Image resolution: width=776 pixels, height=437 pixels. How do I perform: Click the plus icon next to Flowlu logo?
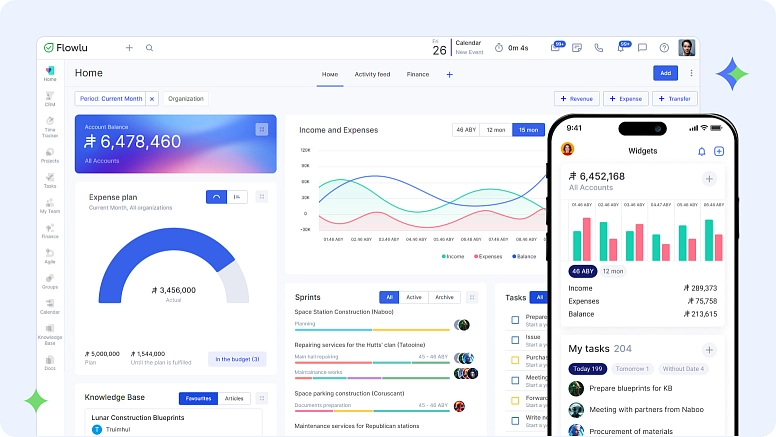pos(129,48)
